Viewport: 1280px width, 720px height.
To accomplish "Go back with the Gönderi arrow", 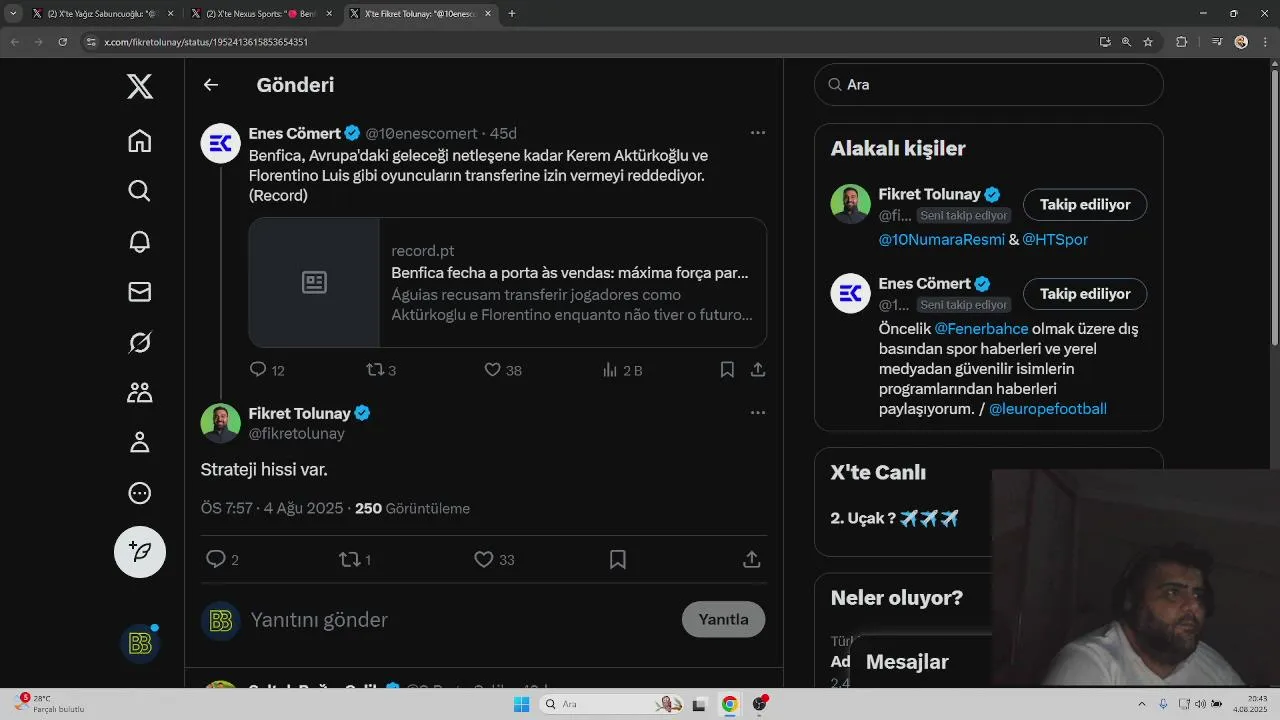I will (x=211, y=85).
